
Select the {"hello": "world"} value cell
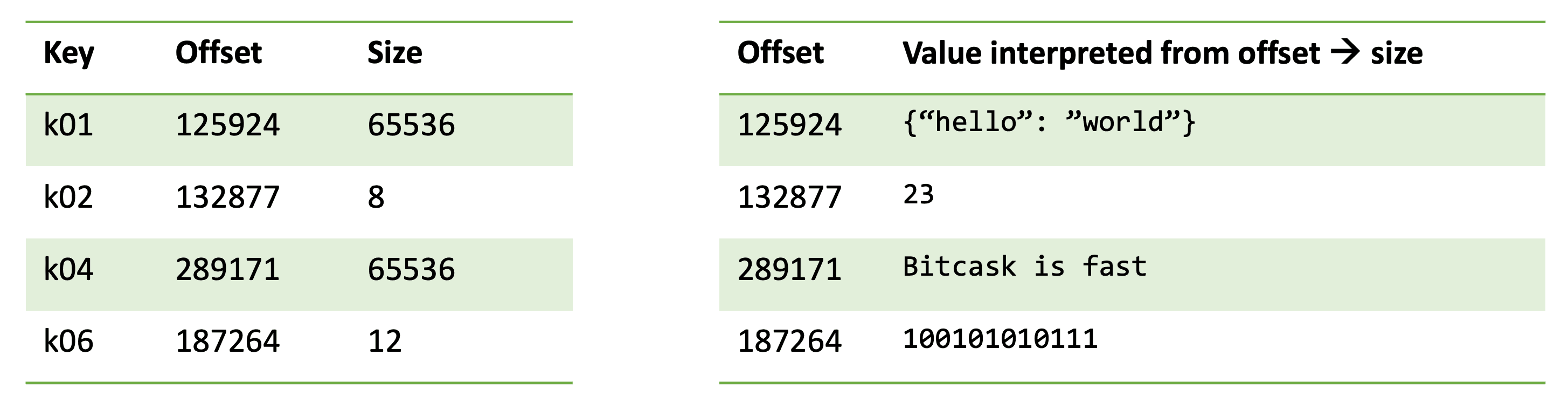[1049, 123]
